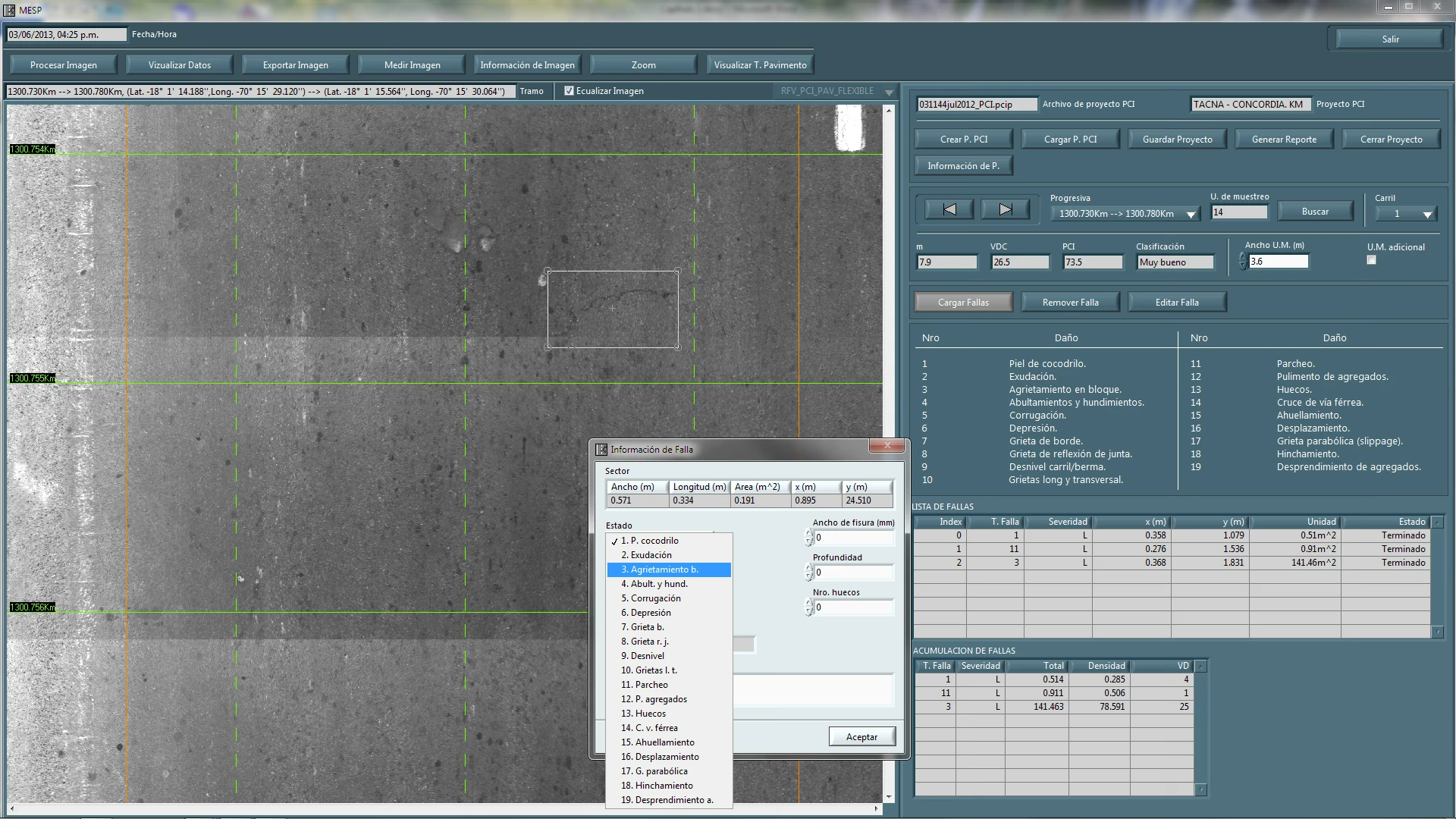Click Remover Falla button
The image size is (1456, 819).
click(x=1070, y=303)
